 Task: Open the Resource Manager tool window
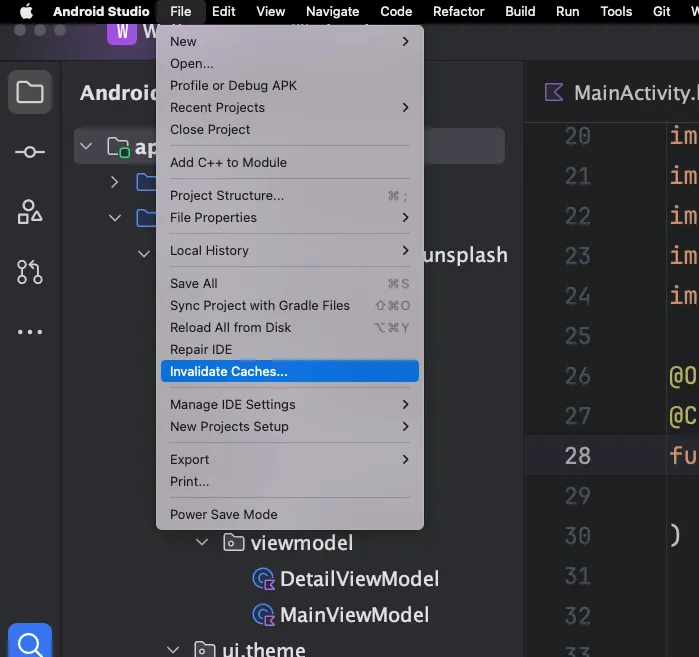pos(30,211)
